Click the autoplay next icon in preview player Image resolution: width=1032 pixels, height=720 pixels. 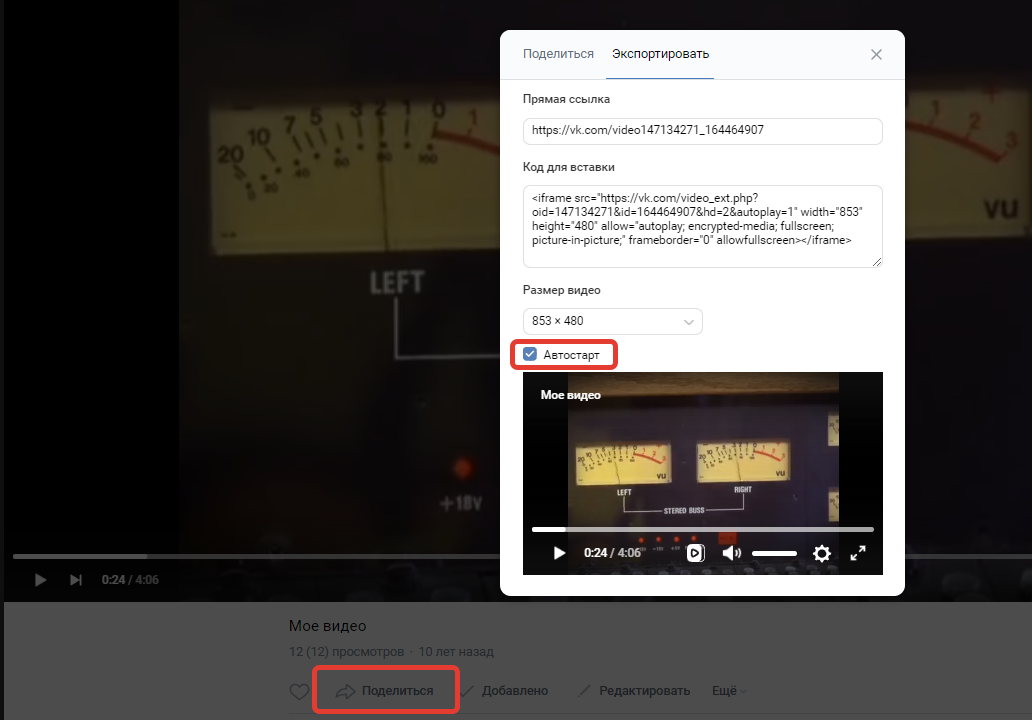695,553
